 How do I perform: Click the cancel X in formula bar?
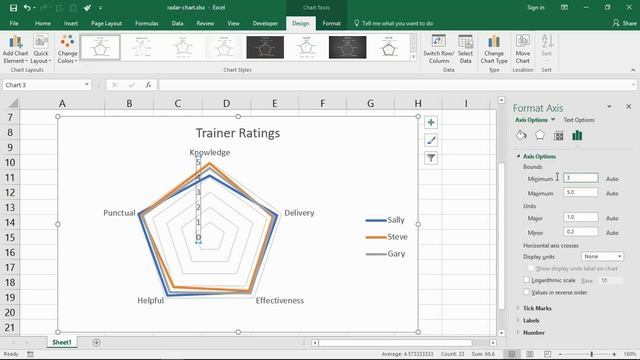coord(114,85)
